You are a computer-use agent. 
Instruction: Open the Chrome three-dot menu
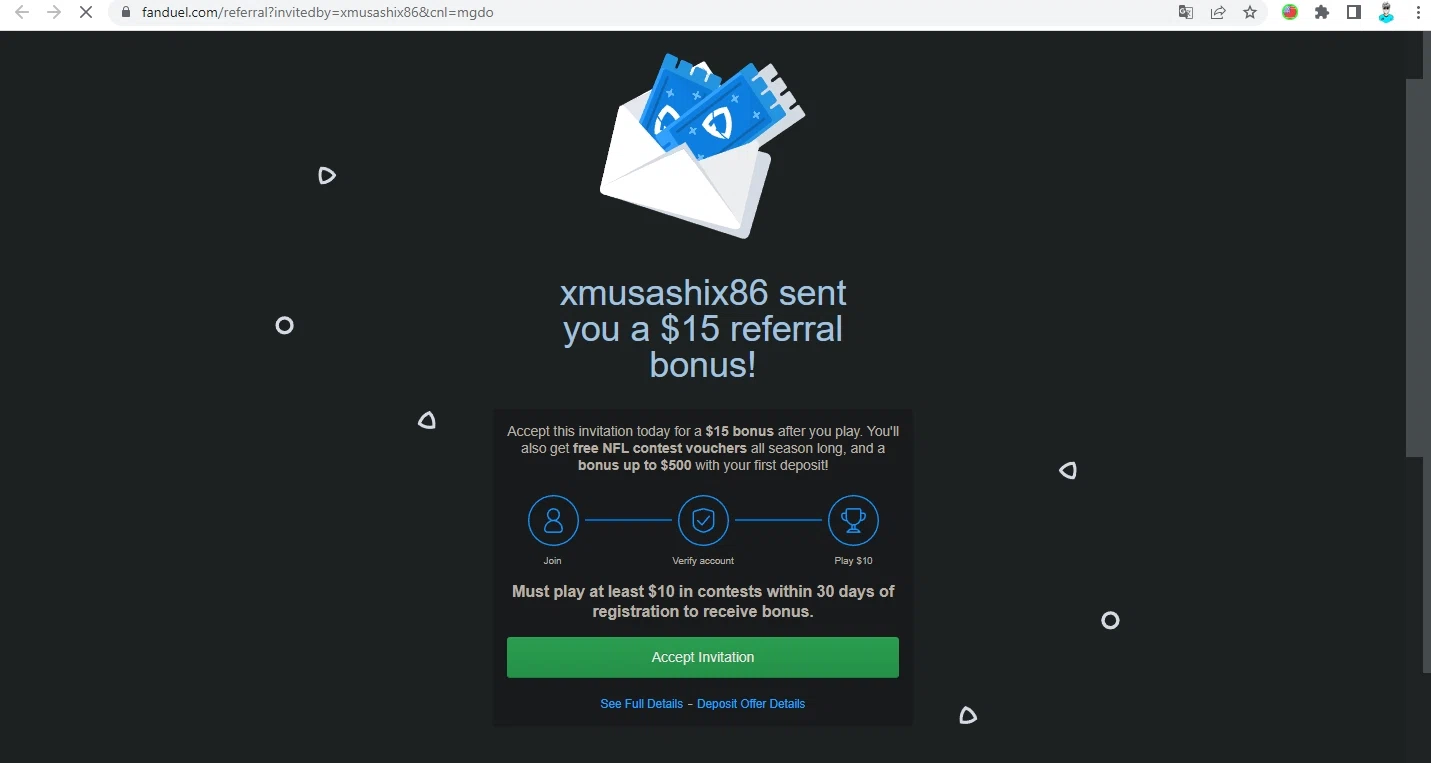pos(1417,13)
